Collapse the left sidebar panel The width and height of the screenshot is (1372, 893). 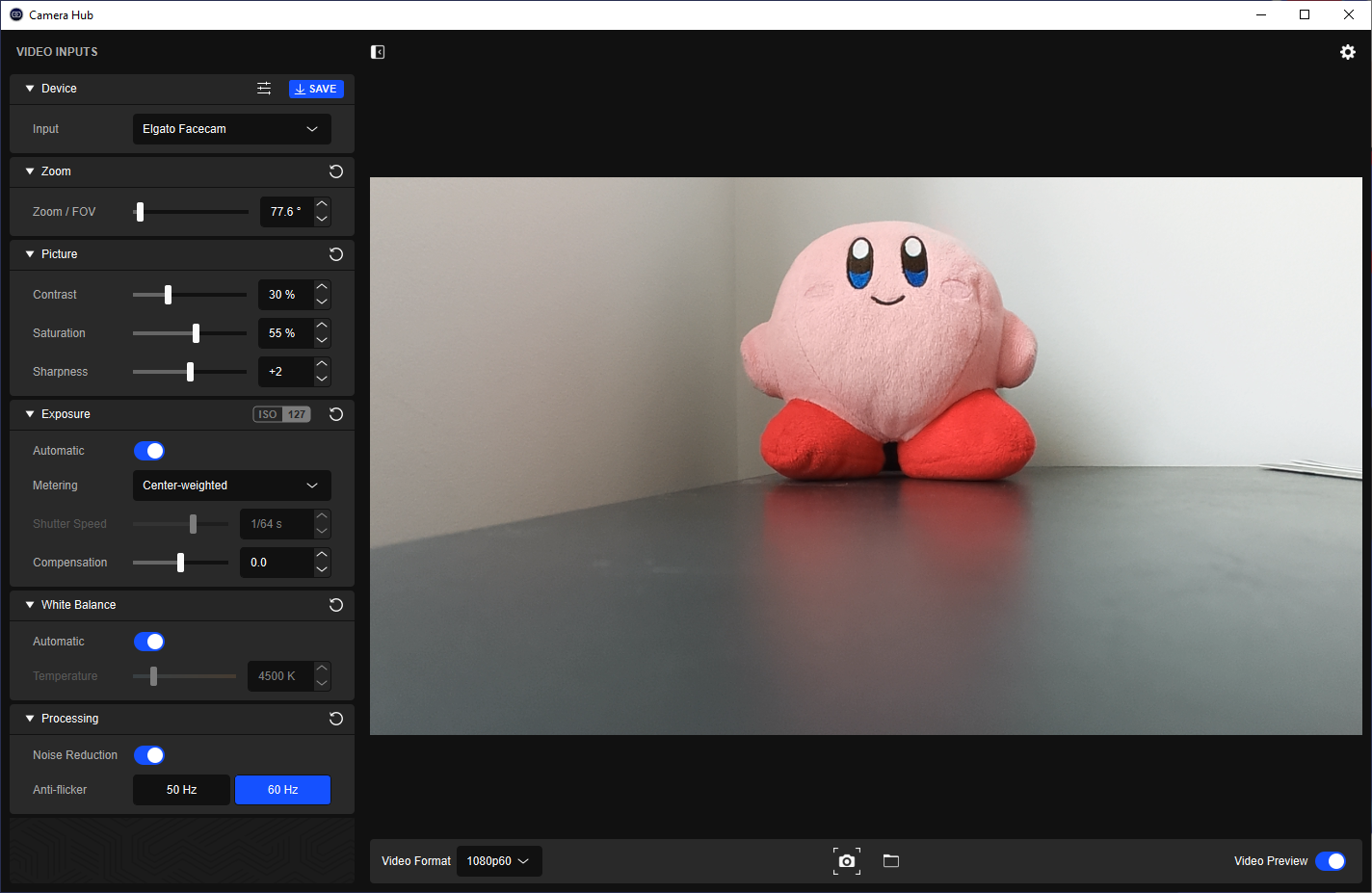(378, 52)
